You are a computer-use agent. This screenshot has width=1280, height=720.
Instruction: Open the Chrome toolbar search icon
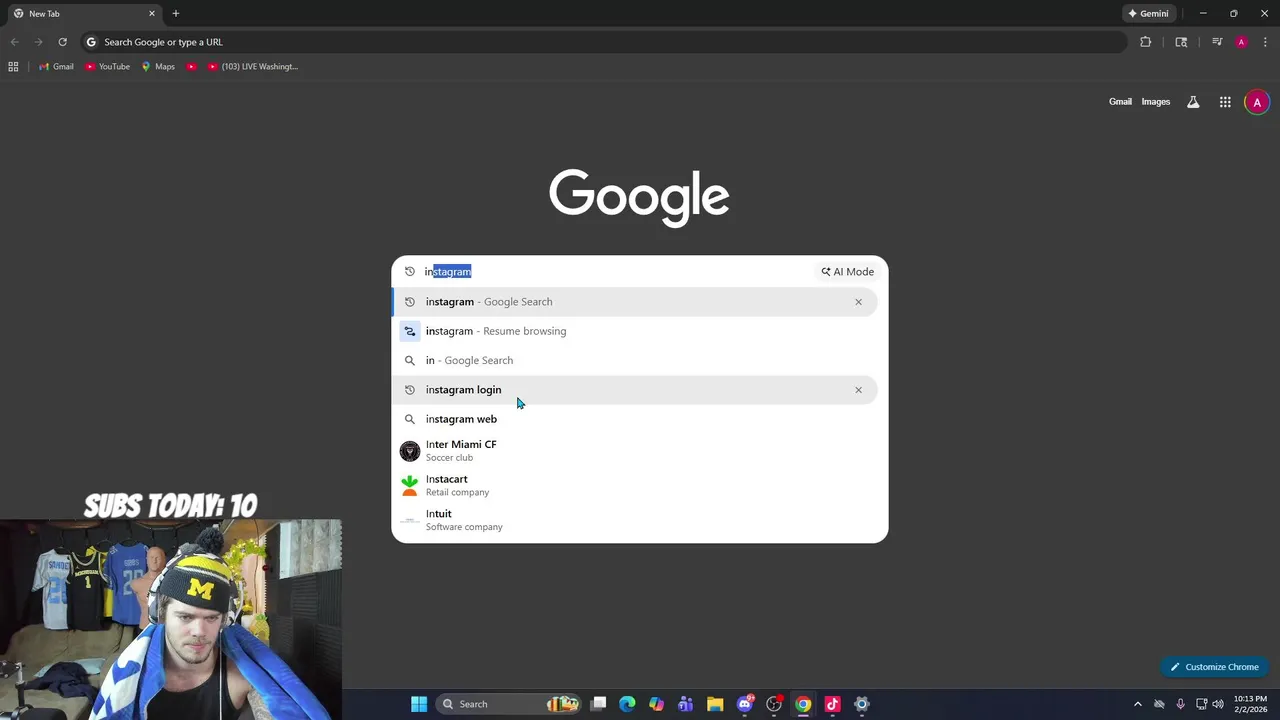[x=1181, y=42]
